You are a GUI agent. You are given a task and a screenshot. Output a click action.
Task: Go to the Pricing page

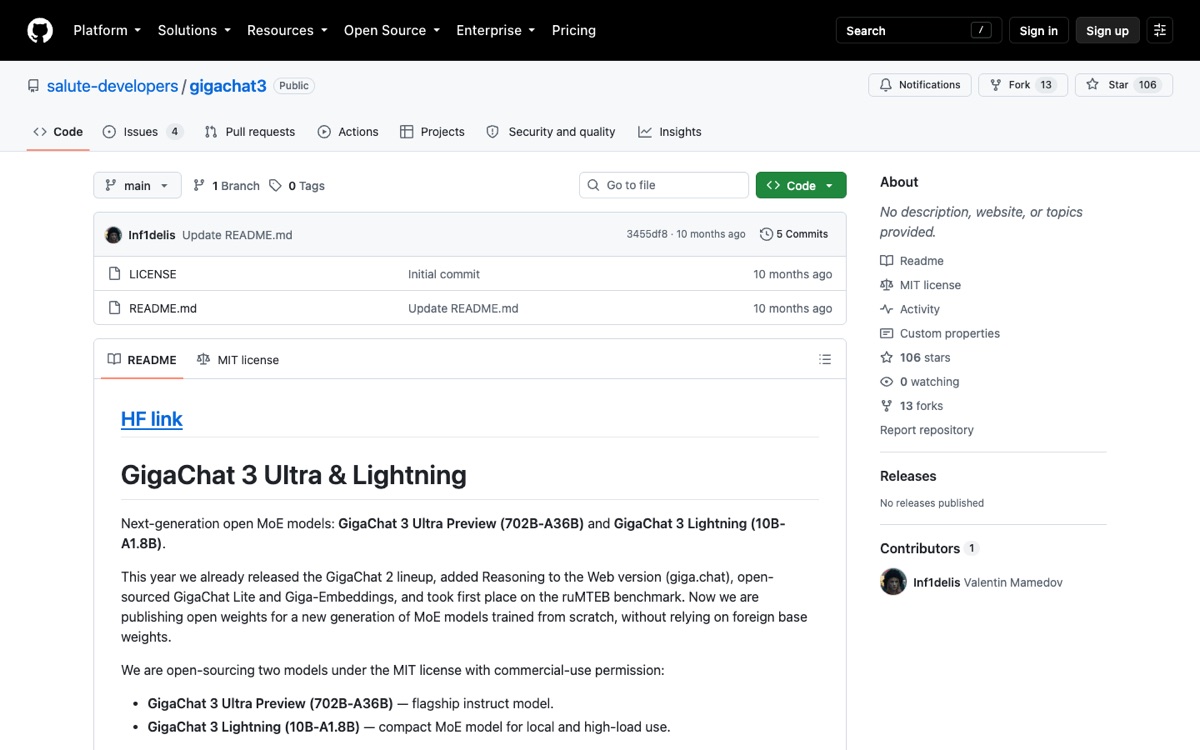(x=574, y=30)
